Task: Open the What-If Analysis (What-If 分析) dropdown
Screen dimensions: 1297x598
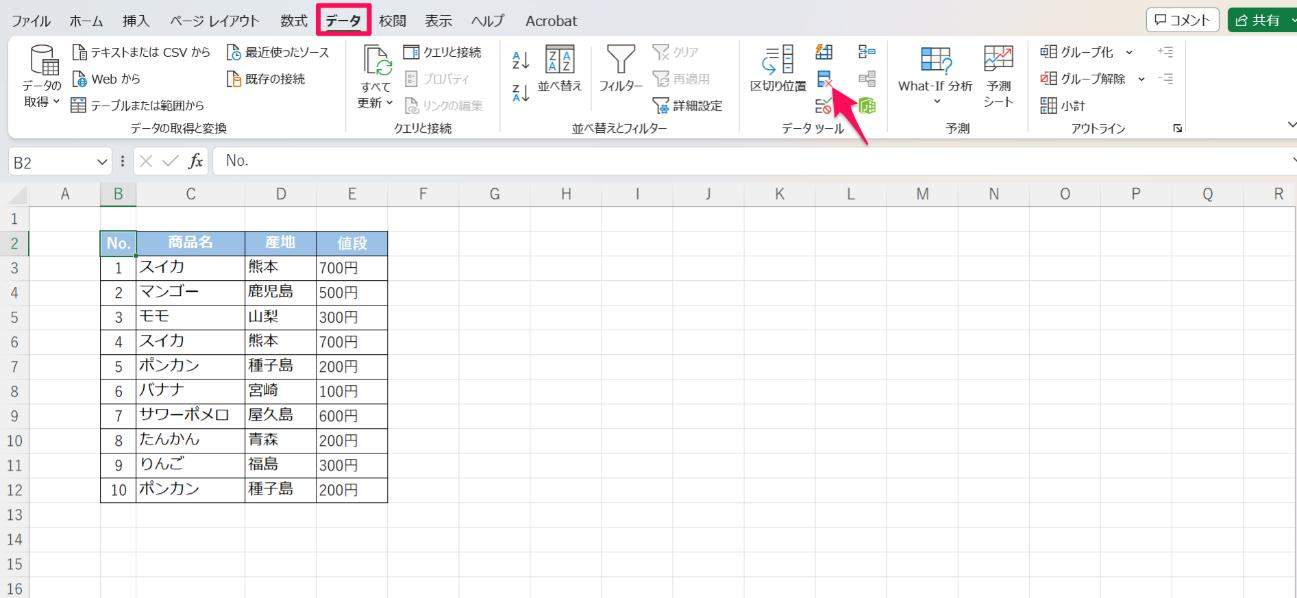Action: [x=936, y=75]
